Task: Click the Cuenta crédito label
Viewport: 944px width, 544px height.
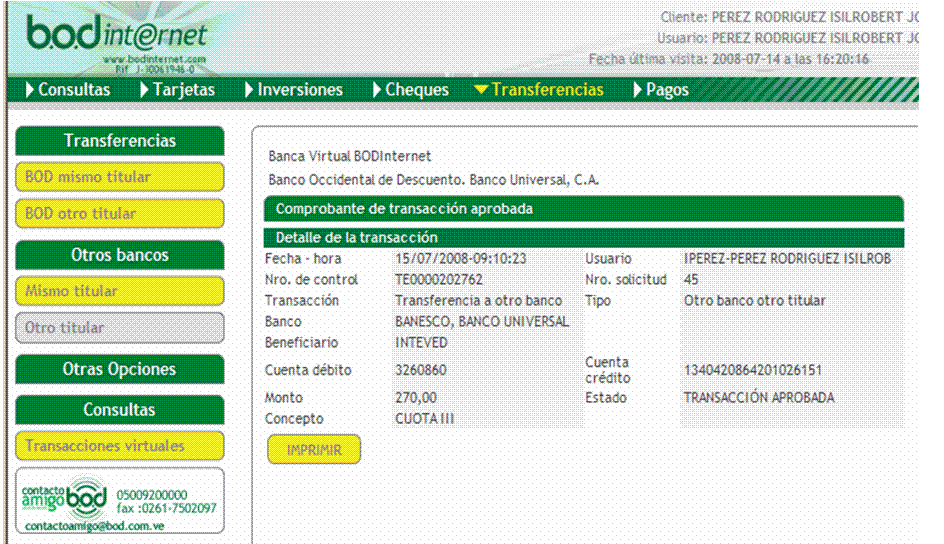Action: pyautogui.click(x=608, y=370)
